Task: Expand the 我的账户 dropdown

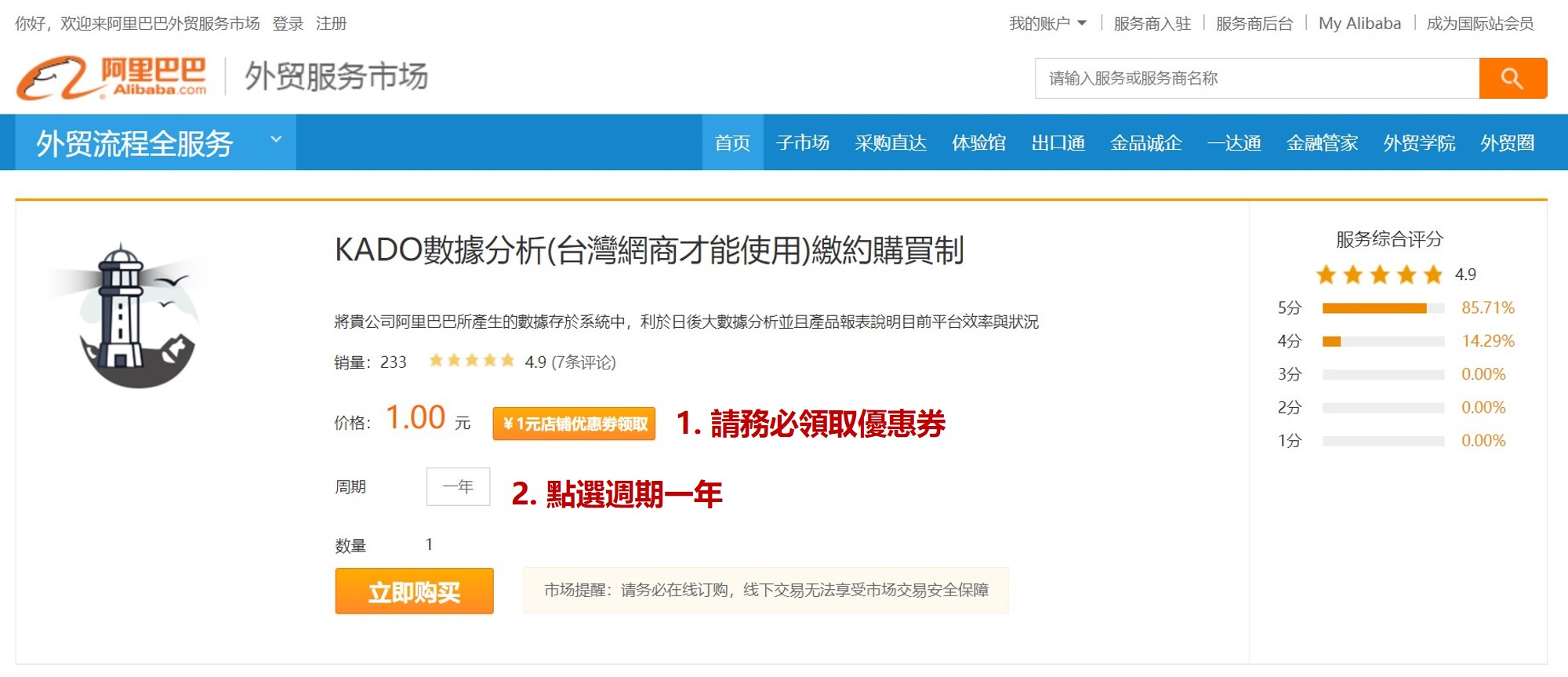Action: coord(1047,24)
